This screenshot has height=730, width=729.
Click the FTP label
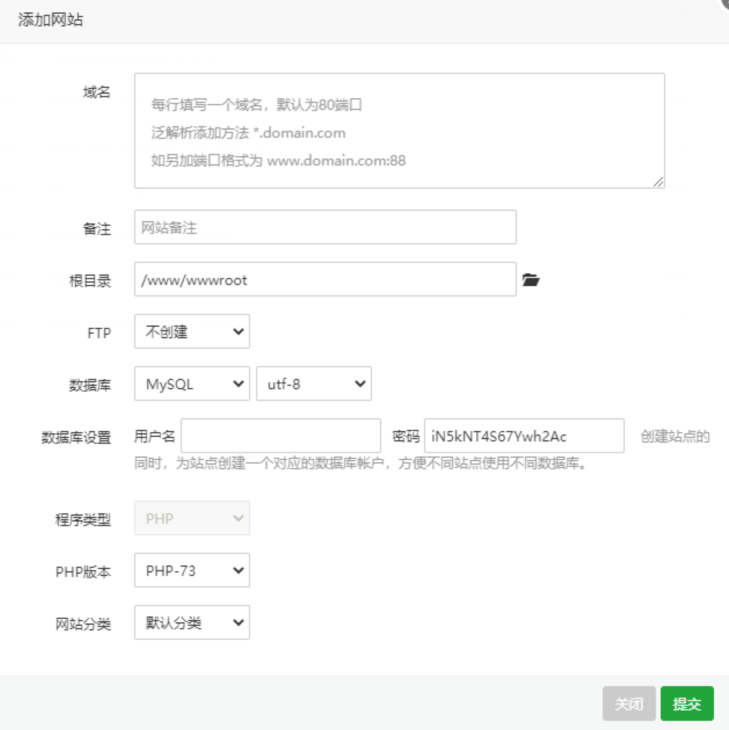coord(99,333)
